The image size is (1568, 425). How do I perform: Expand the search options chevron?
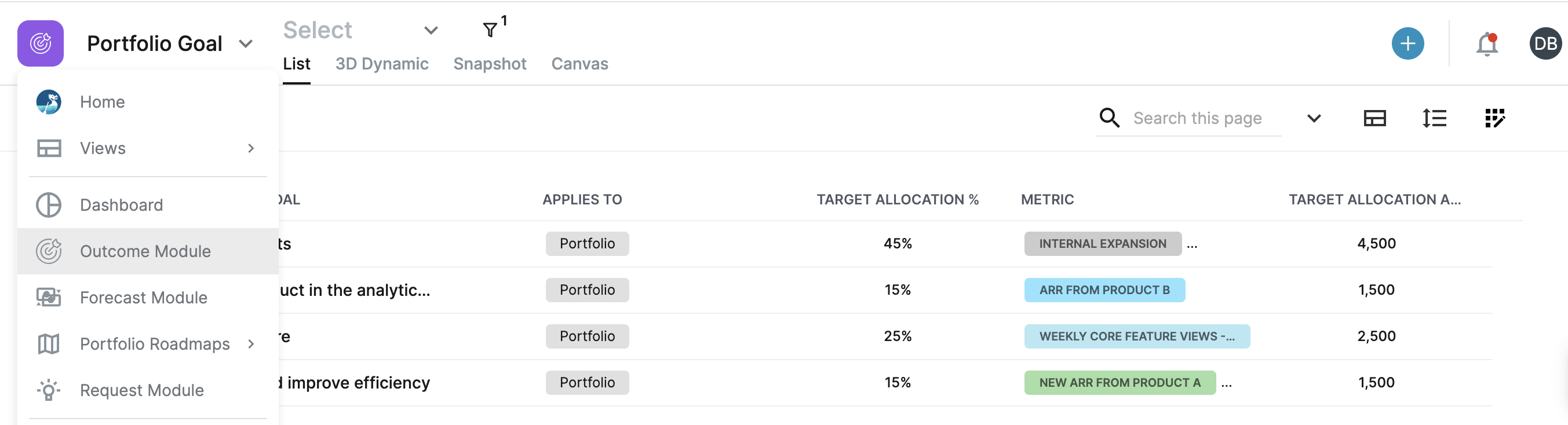click(1314, 118)
